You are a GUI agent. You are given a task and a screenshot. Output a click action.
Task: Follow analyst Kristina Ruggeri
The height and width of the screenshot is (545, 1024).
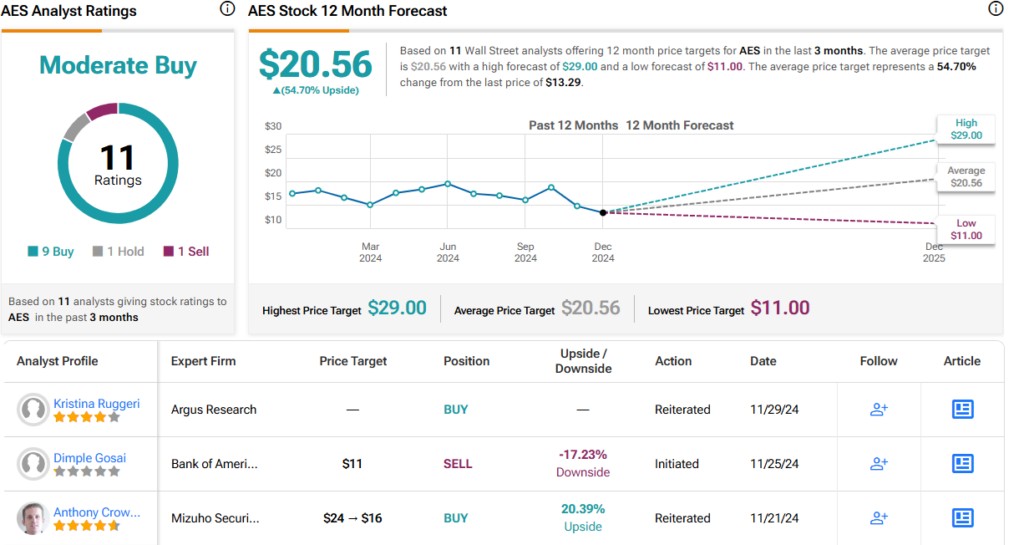pyautogui.click(x=879, y=409)
